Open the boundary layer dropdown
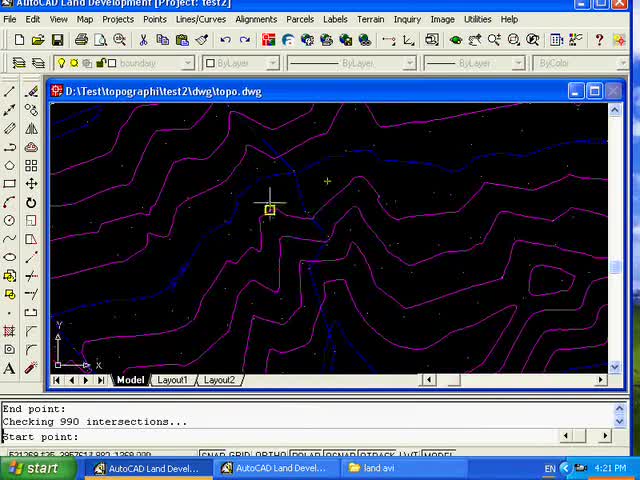This screenshot has width=640, height=480. tap(188, 63)
